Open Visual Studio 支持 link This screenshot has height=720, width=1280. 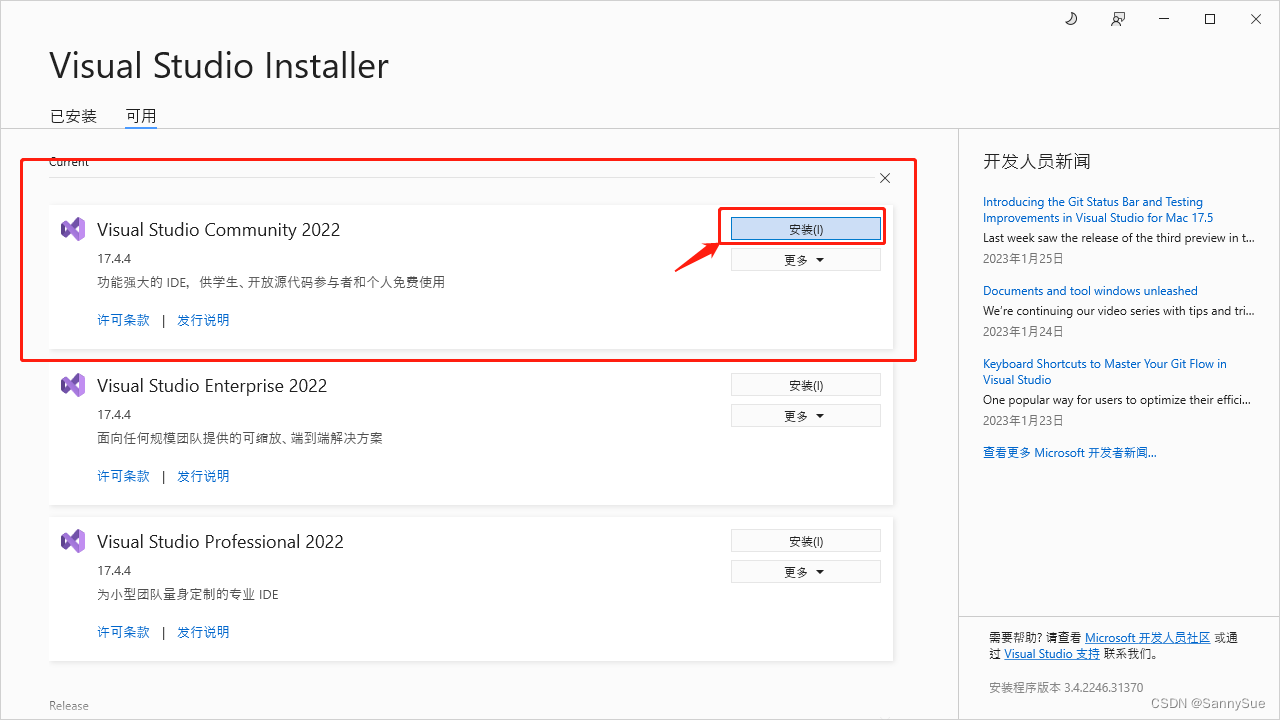[1052, 654]
